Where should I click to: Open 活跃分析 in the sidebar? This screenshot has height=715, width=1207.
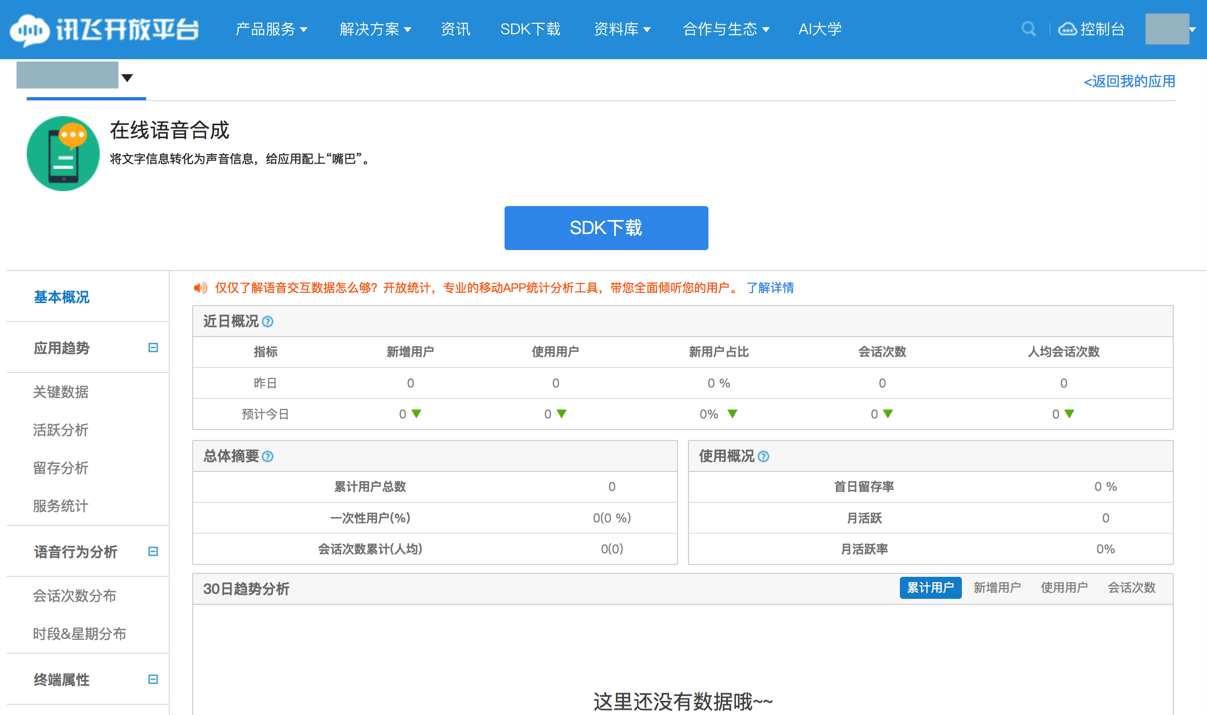tap(60, 430)
